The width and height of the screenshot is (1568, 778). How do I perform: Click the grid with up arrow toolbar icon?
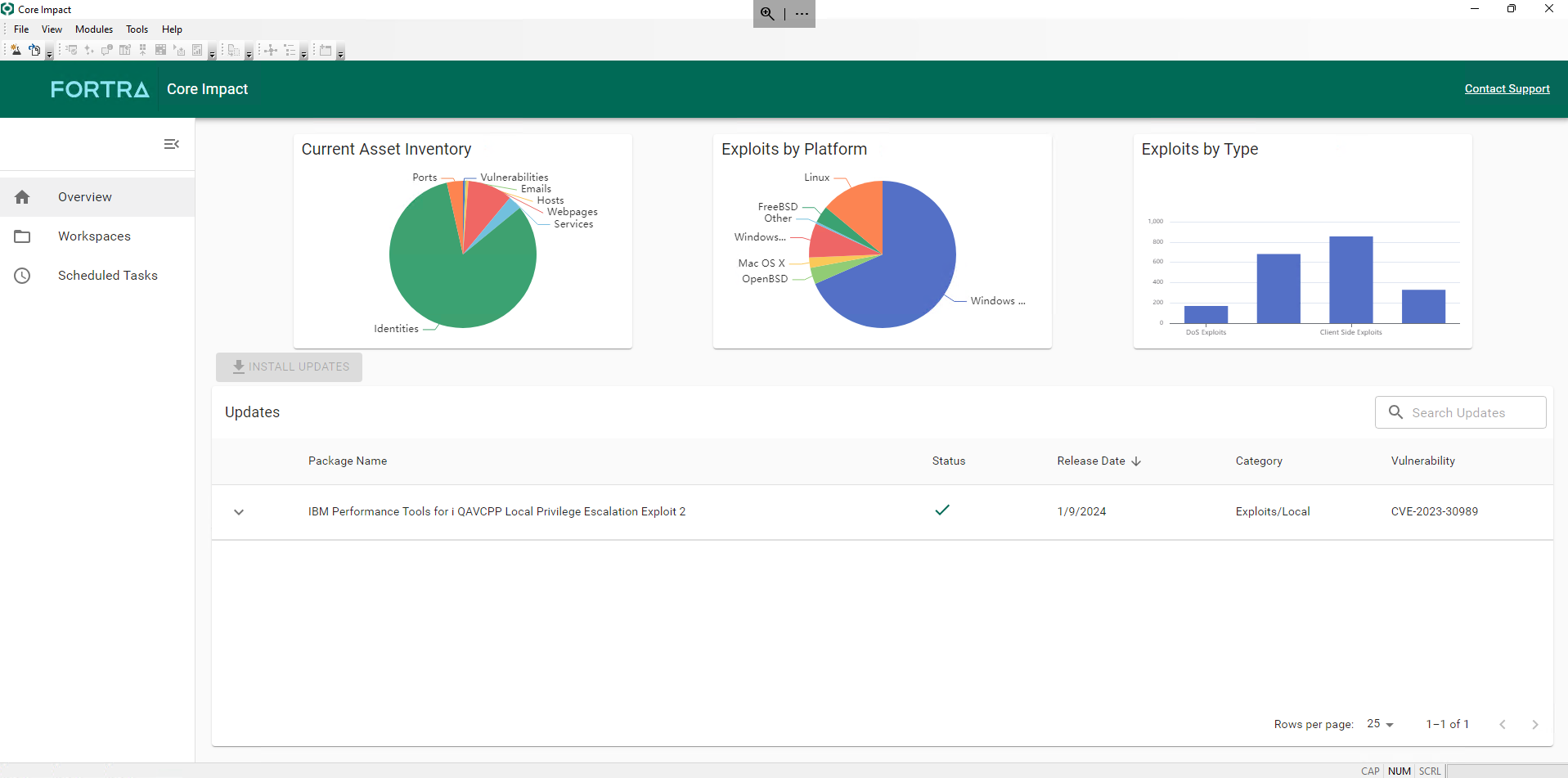142,50
